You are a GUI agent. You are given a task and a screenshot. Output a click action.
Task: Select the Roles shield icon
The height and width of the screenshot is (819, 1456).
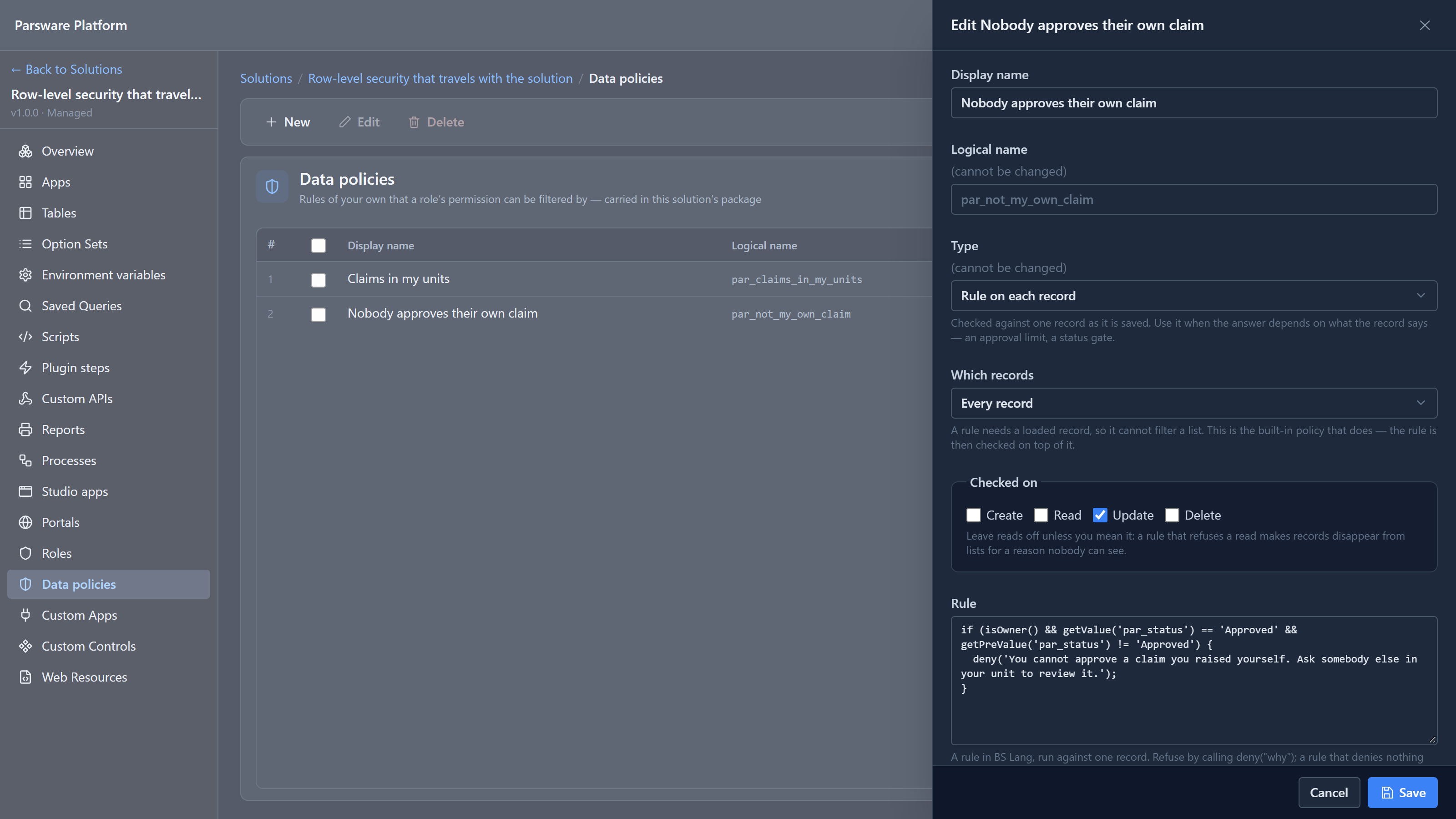25,553
